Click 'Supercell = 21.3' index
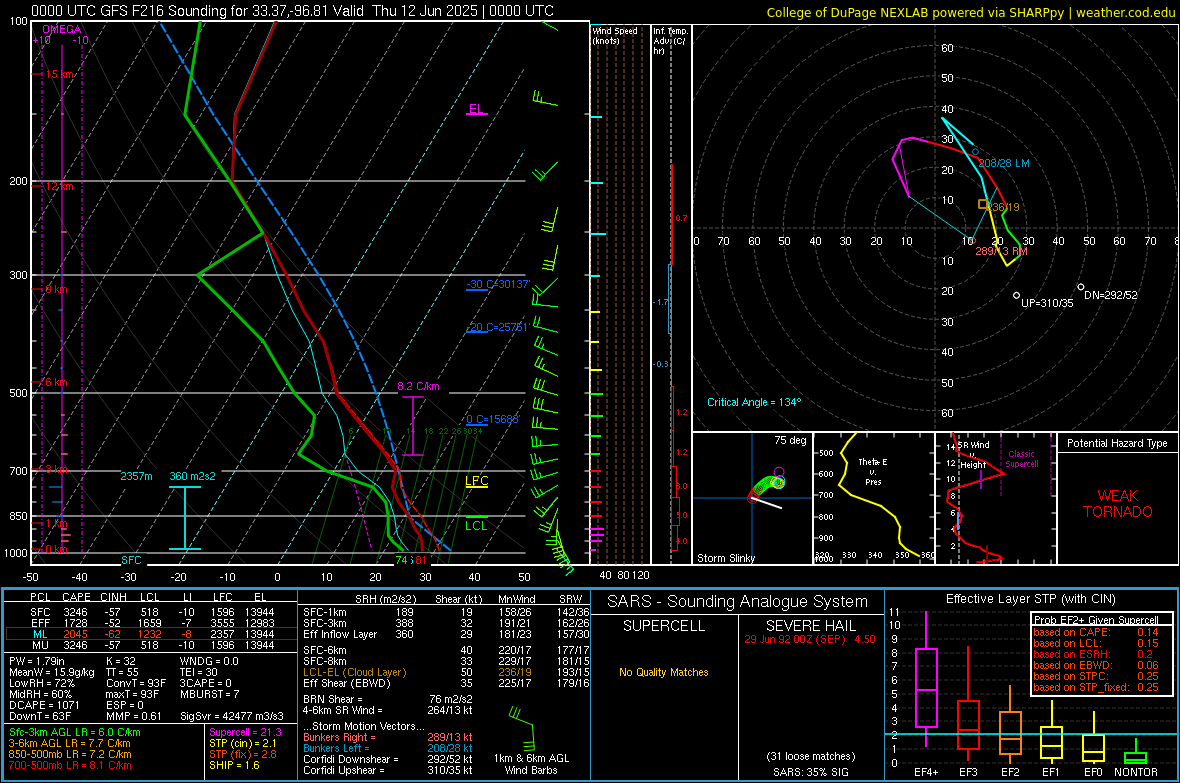The image size is (1180, 783). [x=245, y=732]
